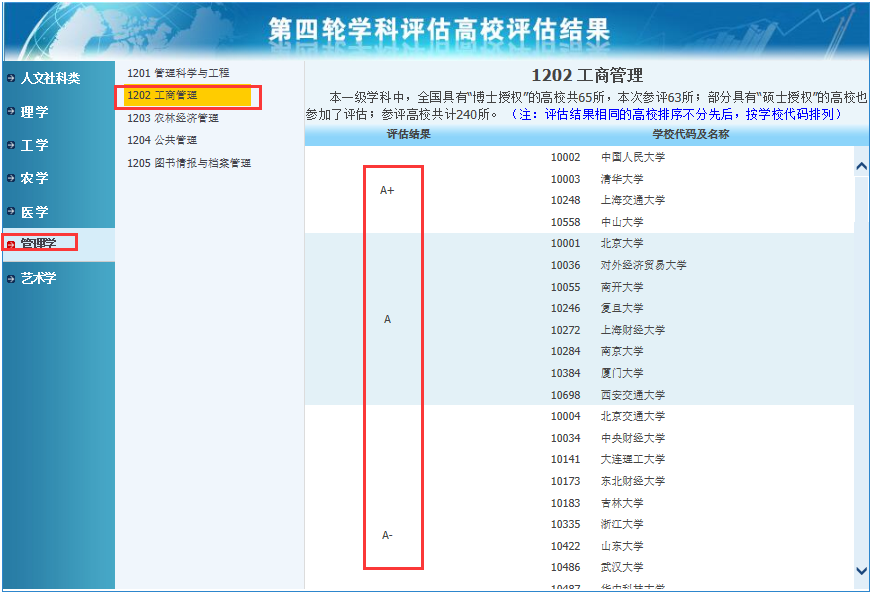This screenshot has width=879, height=592.
Task: Click the arrow bullet beside 艺术学
Action: tap(11, 279)
